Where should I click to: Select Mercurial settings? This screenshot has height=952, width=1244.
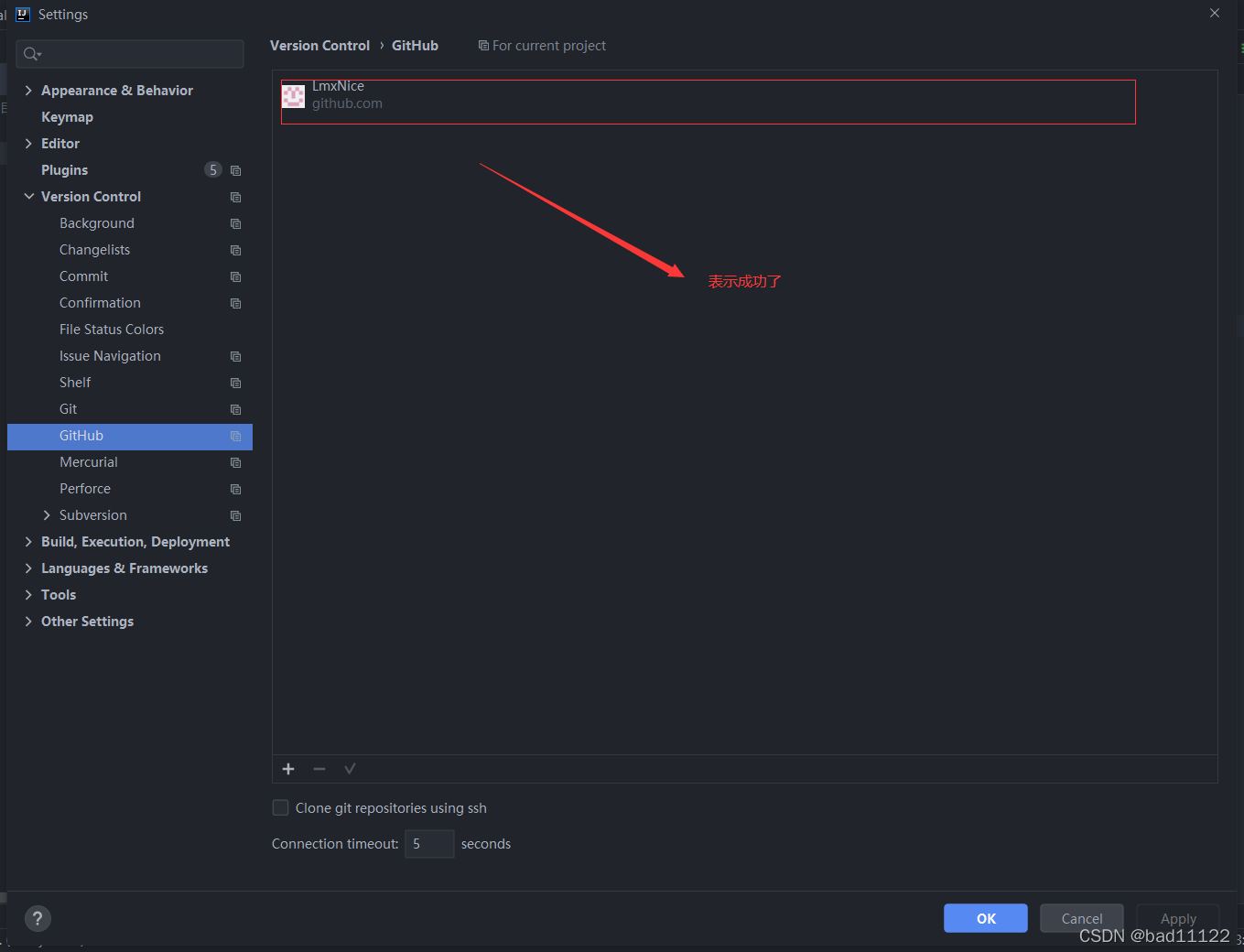pos(89,462)
